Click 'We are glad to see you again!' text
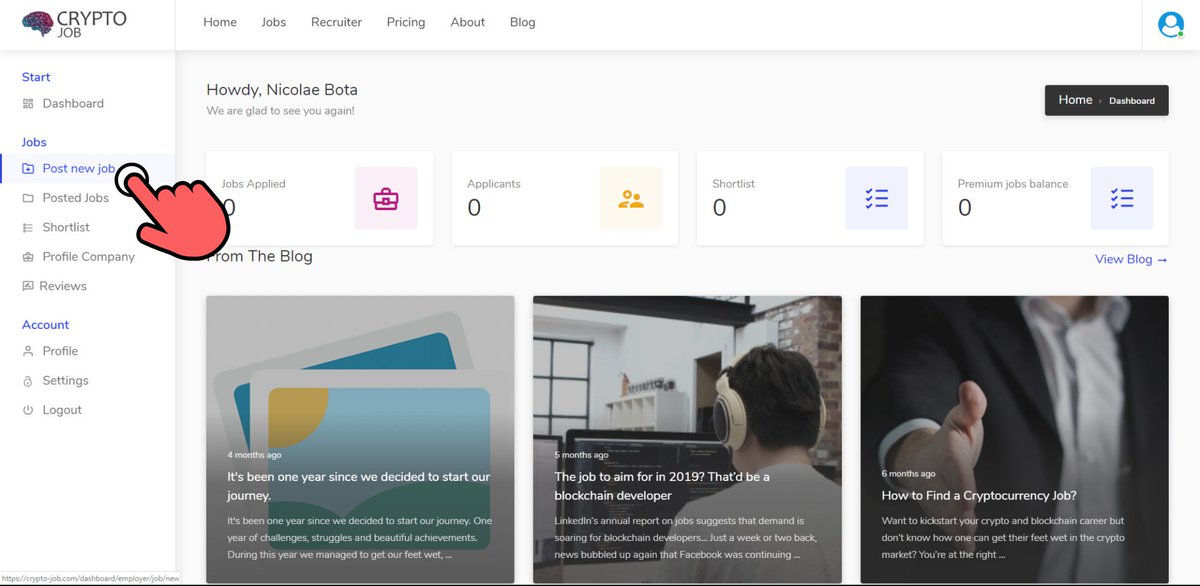Viewport: 1200px width, 586px height. point(280,111)
